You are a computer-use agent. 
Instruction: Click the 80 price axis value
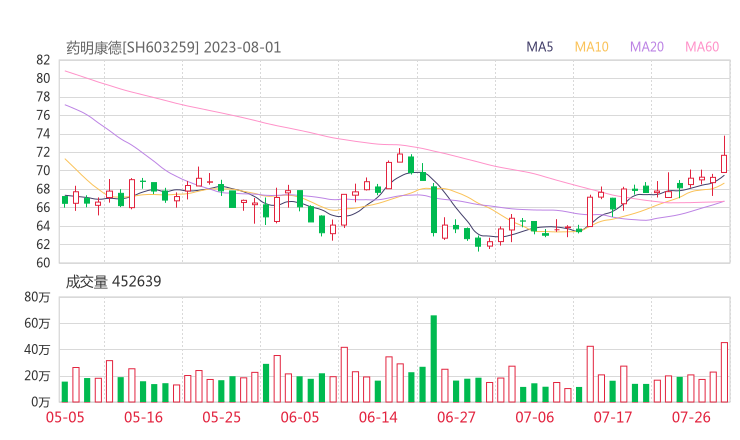coord(43,78)
